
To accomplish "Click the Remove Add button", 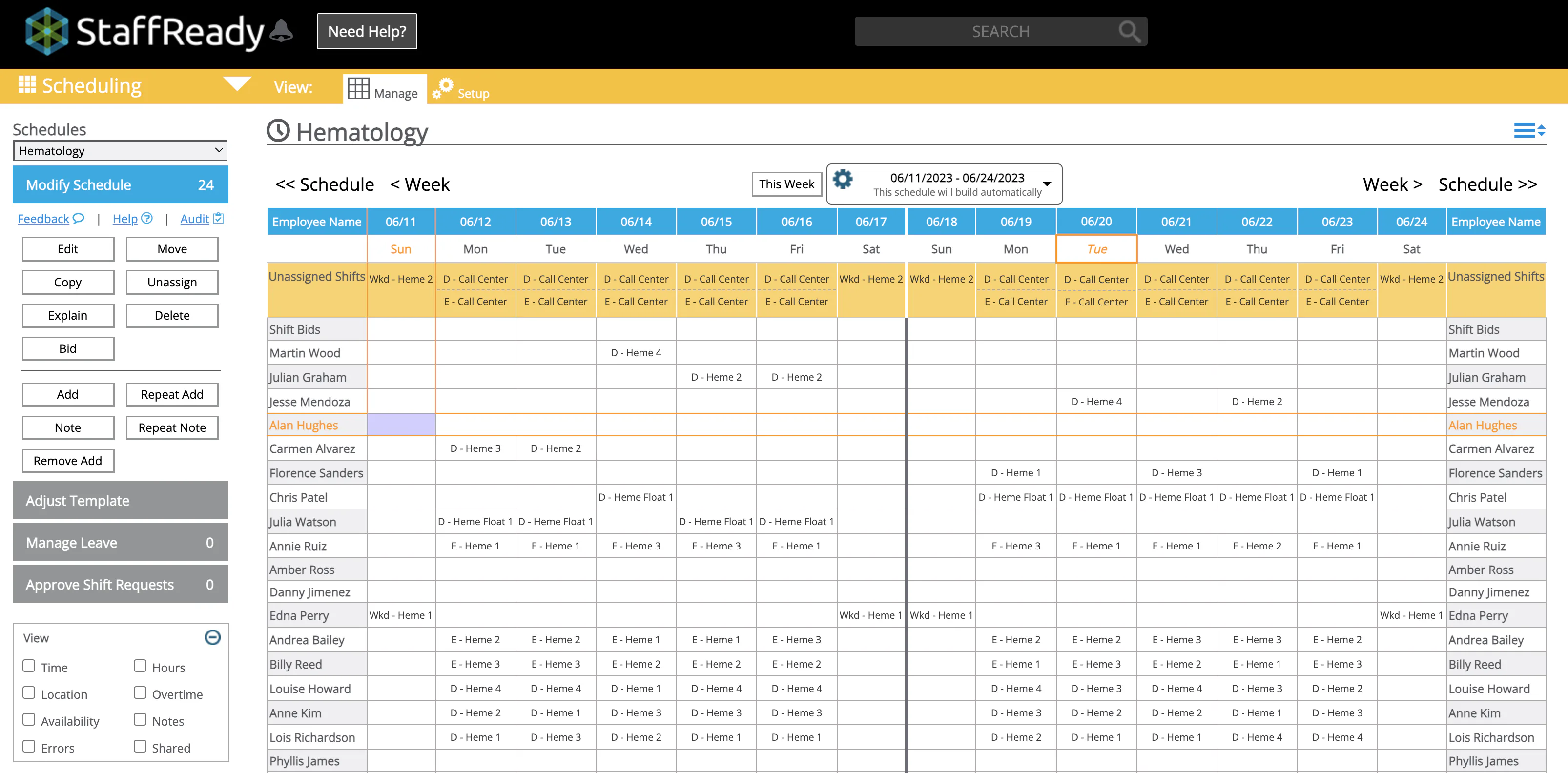I will tap(67, 461).
